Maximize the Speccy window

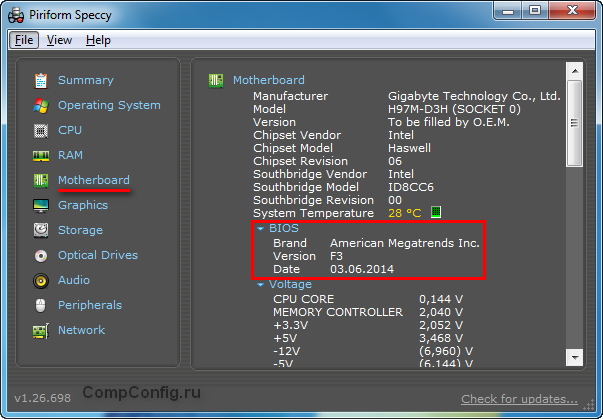(x=535, y=11)
